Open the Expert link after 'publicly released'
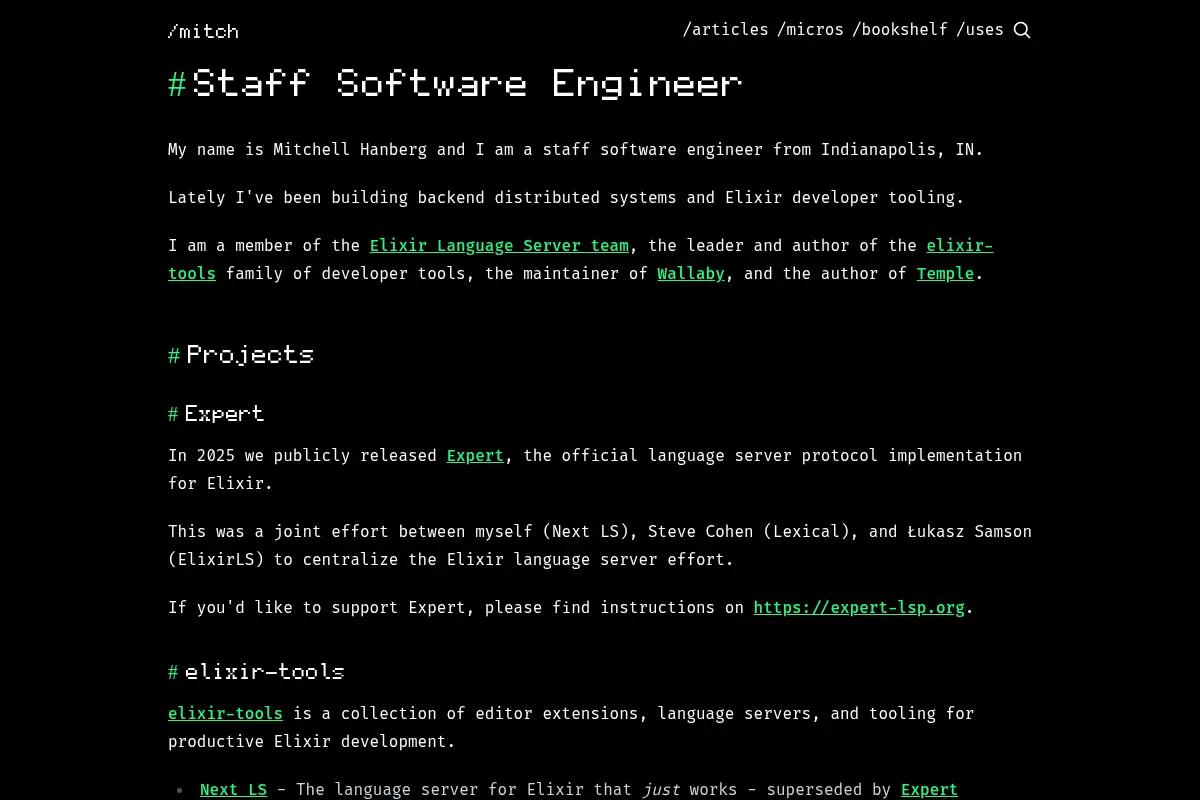1200x800 pixels. coord(475,456)
